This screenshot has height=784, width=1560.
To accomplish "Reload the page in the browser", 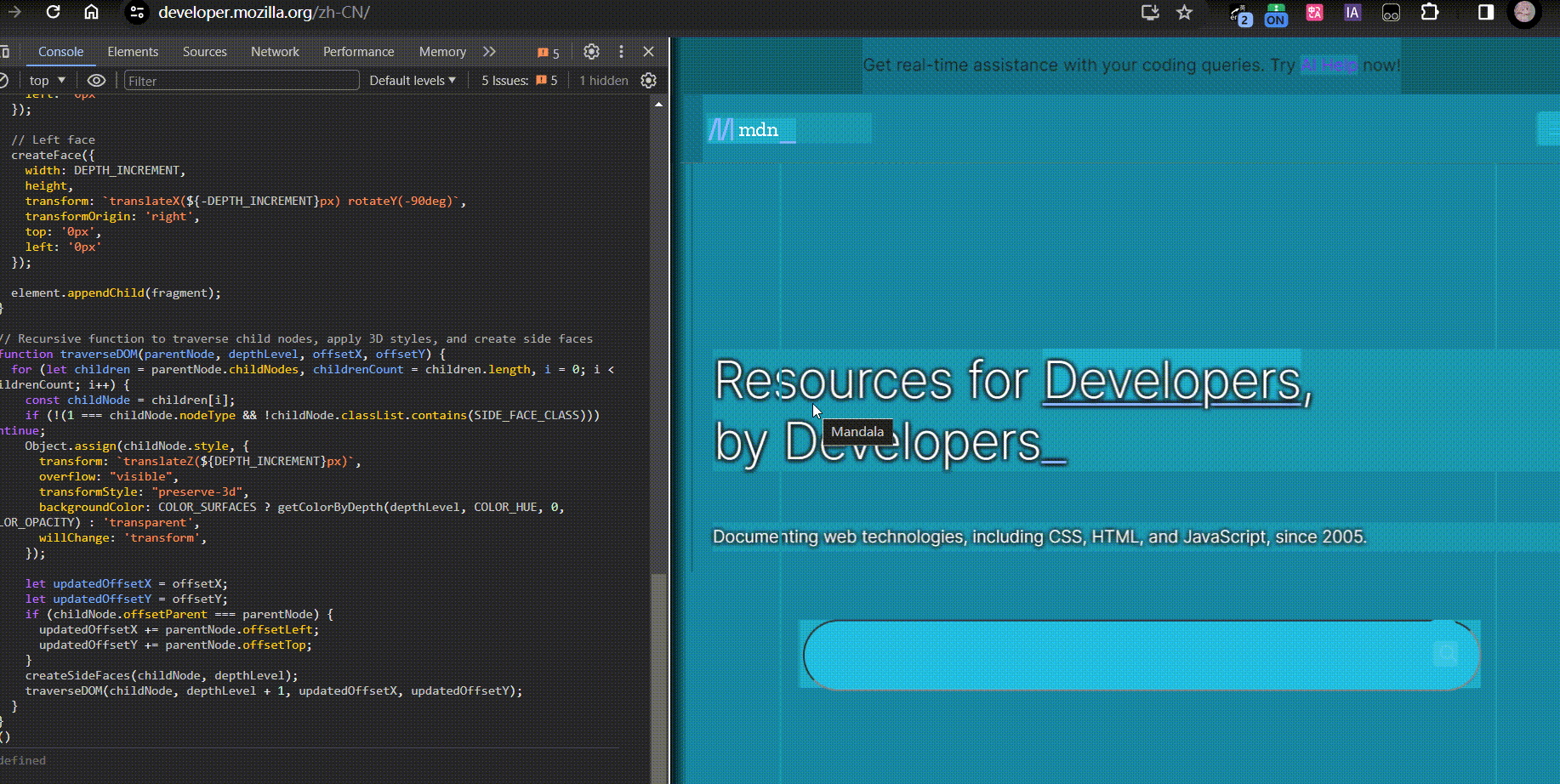I will coord(53,12).
